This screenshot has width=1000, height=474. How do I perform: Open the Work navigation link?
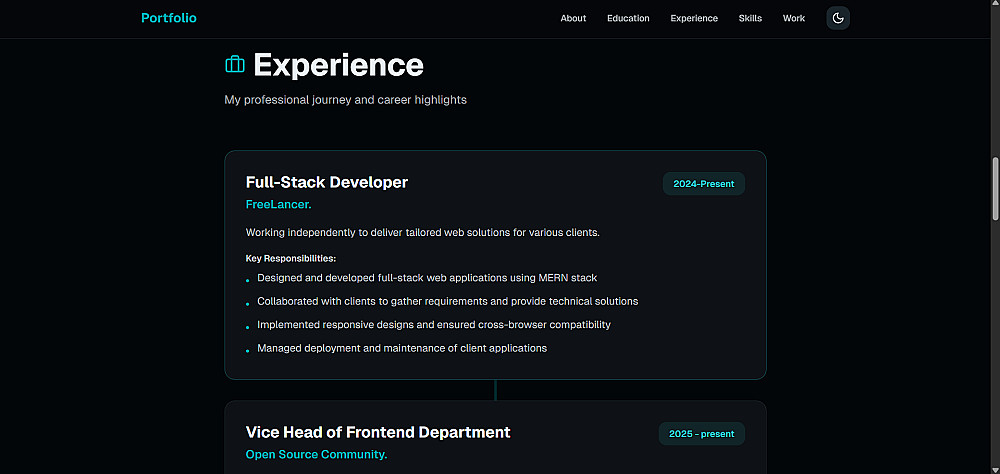pyautogui.click(x=794, y=18)
